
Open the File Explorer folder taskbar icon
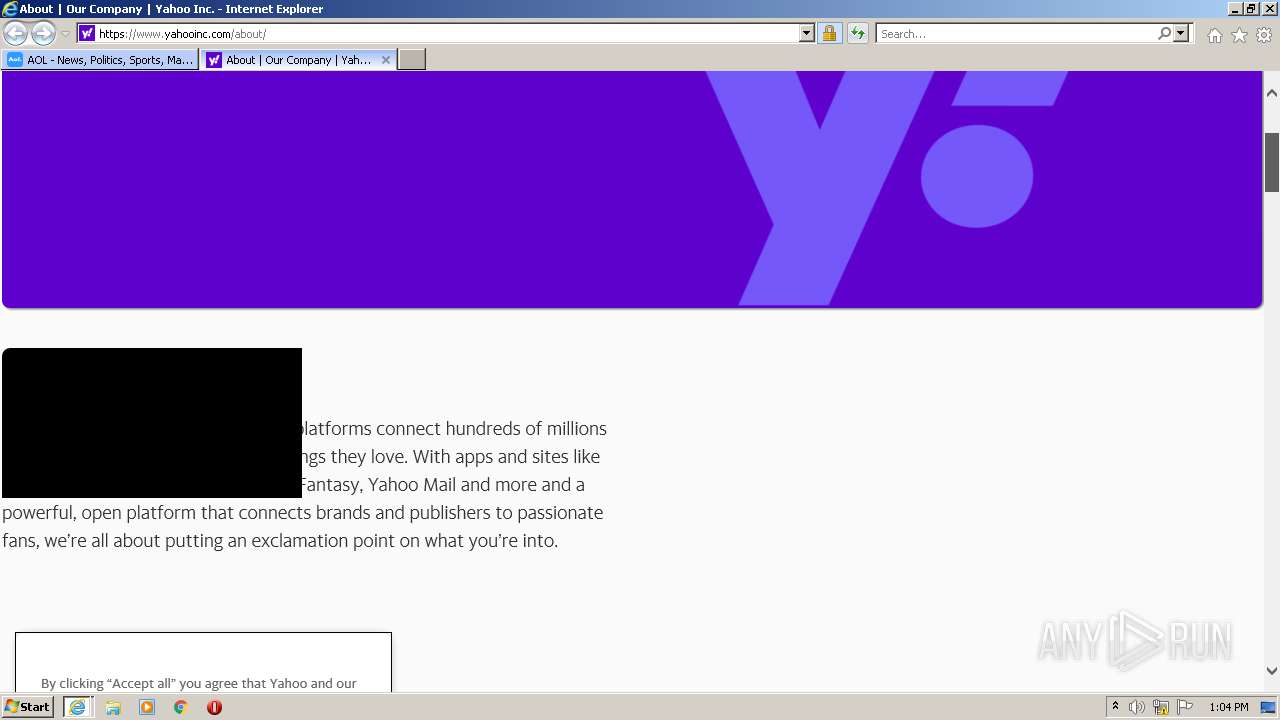click(x=113, y=707)
